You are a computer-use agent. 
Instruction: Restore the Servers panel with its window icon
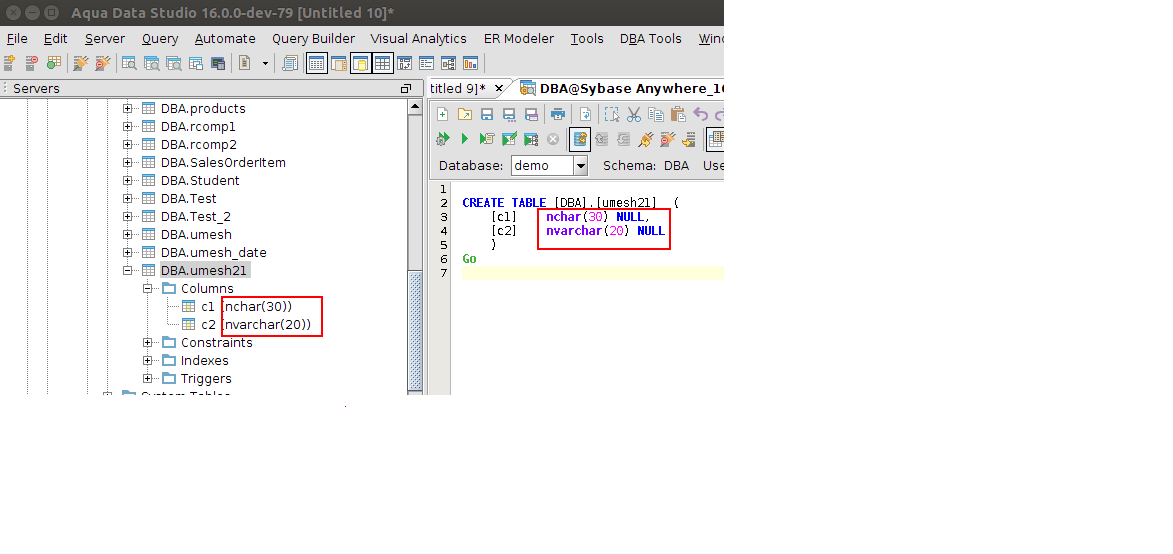(406, 88)
